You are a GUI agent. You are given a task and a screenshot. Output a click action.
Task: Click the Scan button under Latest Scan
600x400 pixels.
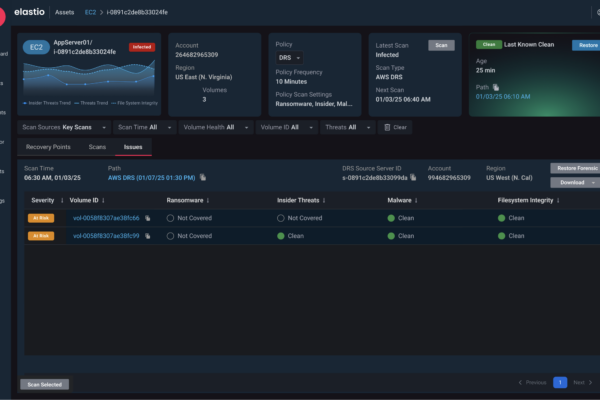pyautogui.click(x=441, y=45)
